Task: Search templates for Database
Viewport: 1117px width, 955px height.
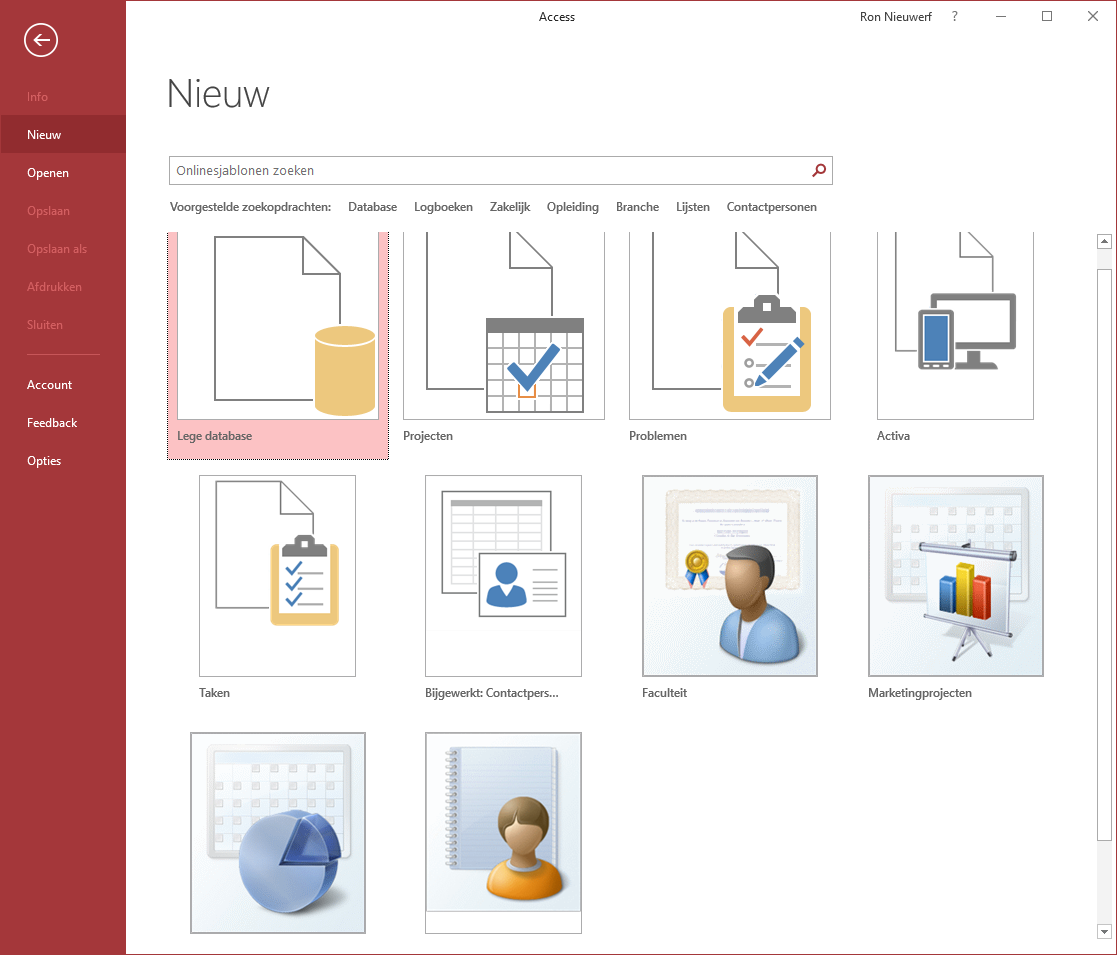Action: point(373,207)
